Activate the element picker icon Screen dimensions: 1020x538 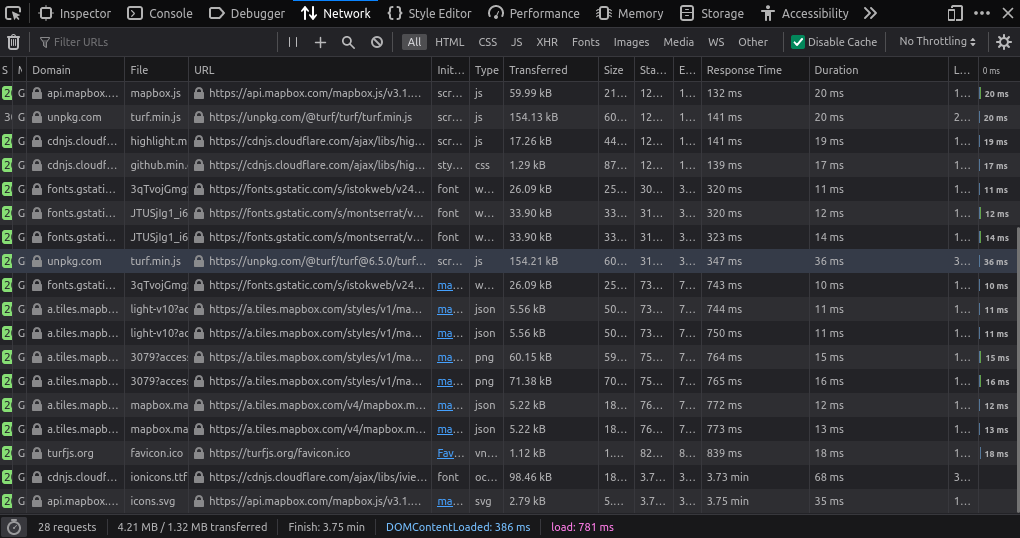[x=13, y=13]
